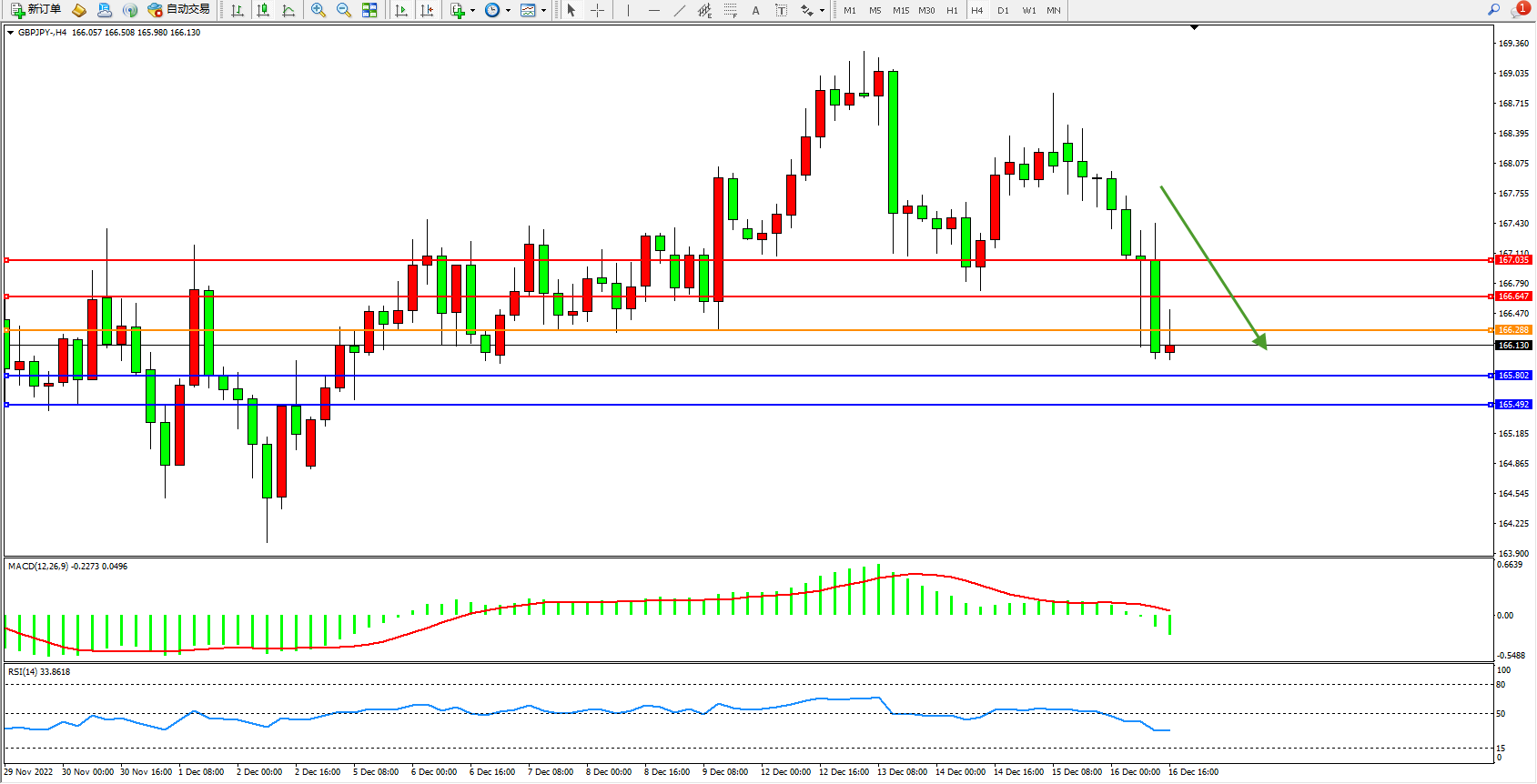Switch chart to candlestick mode

tap(263, 10)
